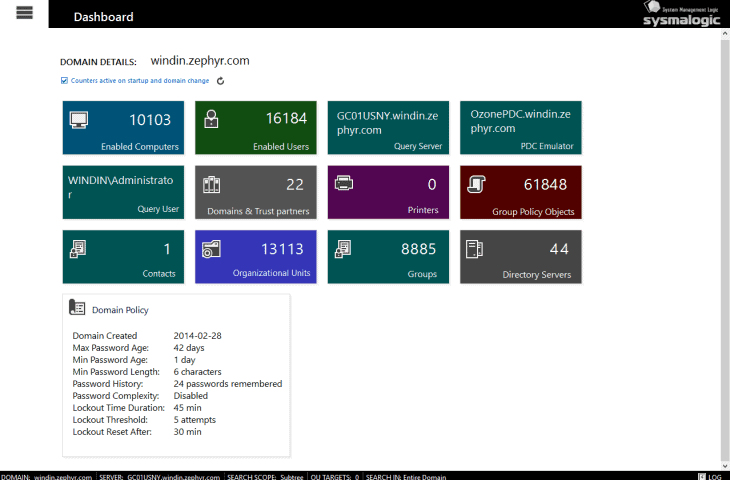The height and width of the screenshot is (480, 730).
Task: Click the Group Policy Objects scroll icon
Action: (x=476, y=184)
